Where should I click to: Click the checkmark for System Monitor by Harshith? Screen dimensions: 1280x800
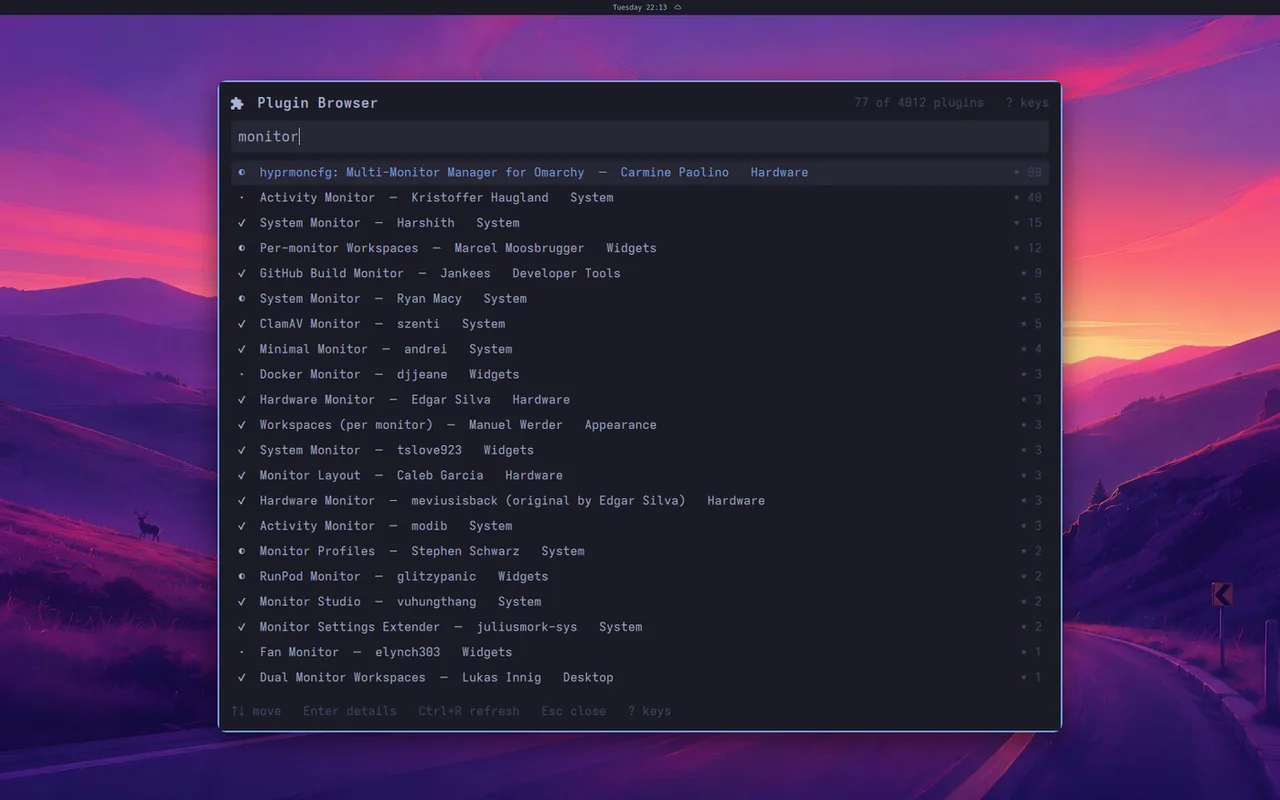click(242, 223)
